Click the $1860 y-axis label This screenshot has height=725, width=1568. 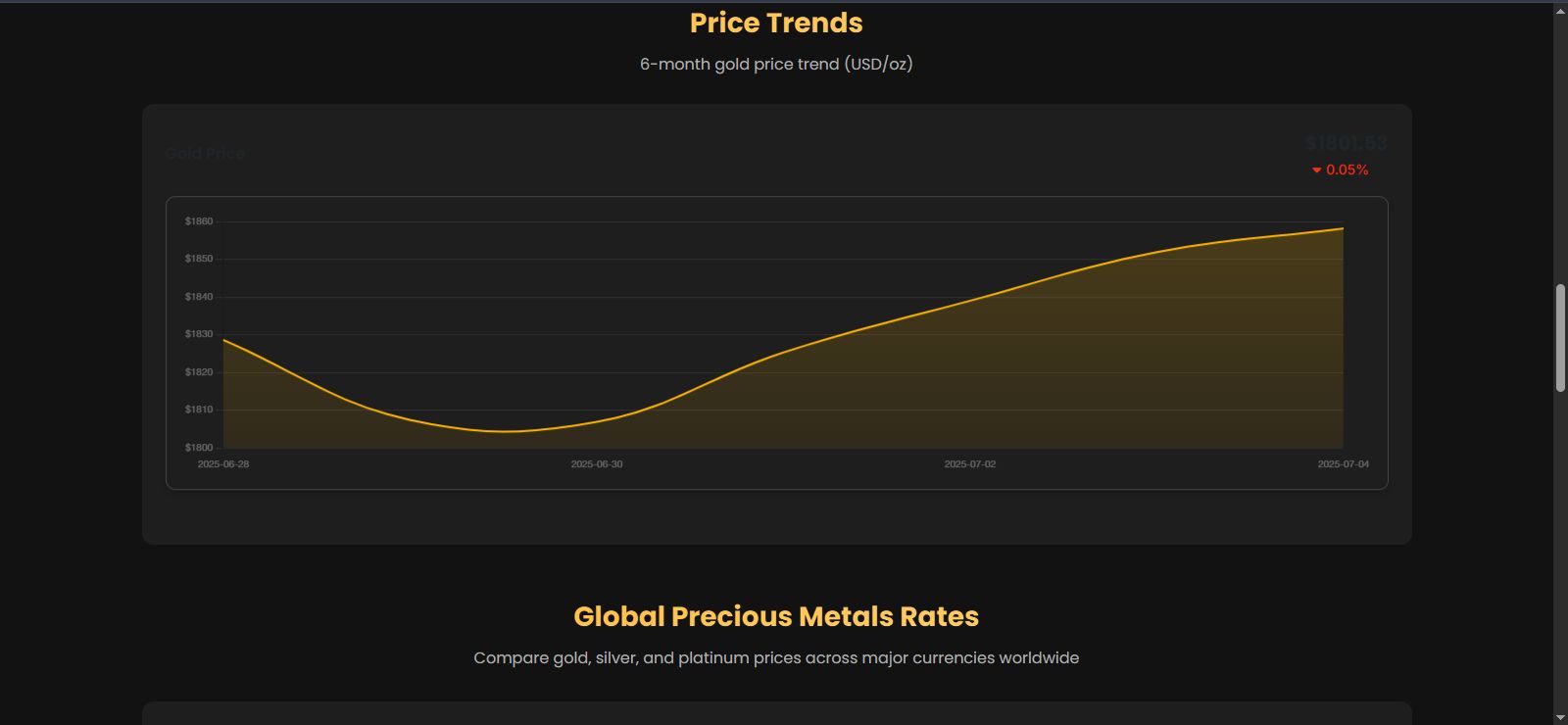[x=199, y=221]
